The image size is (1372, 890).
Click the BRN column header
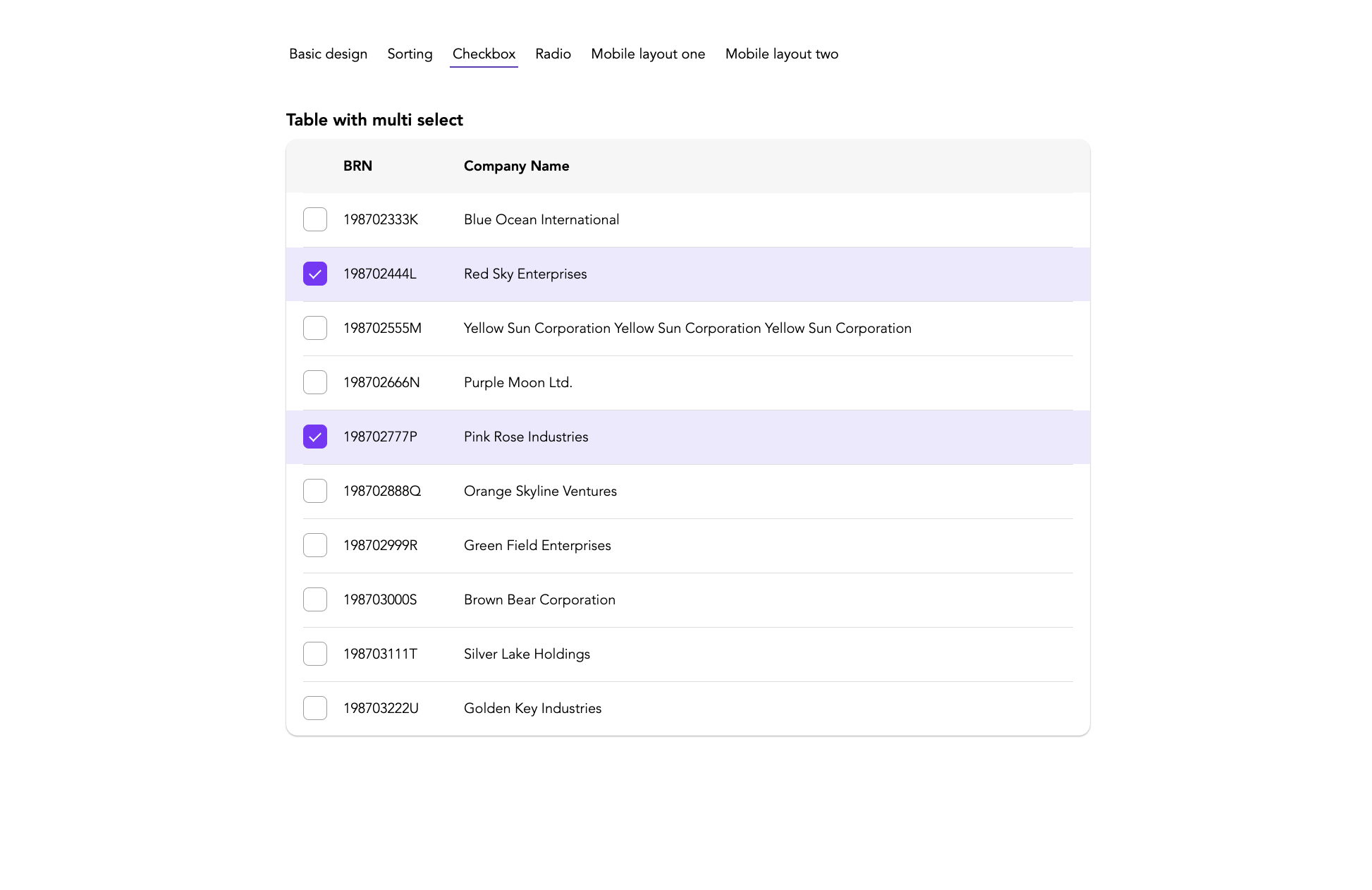point(357,166)
